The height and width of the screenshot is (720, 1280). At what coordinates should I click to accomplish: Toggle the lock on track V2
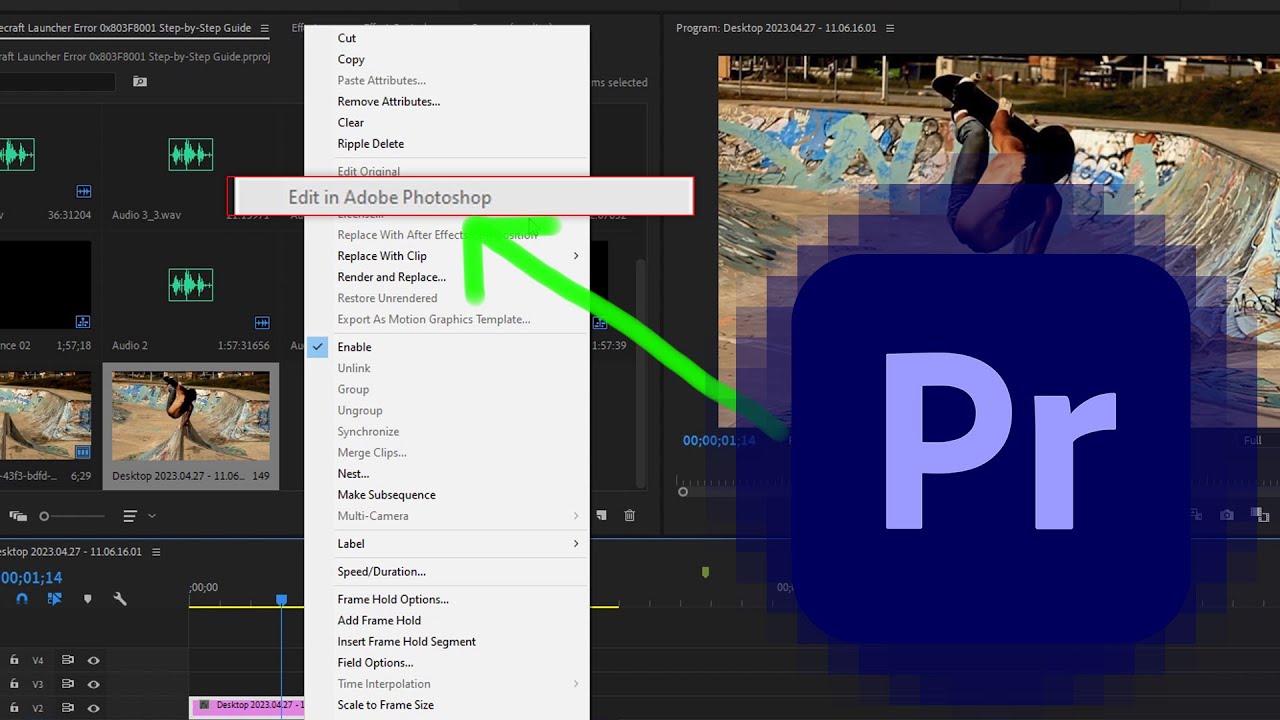click(14, 708)
